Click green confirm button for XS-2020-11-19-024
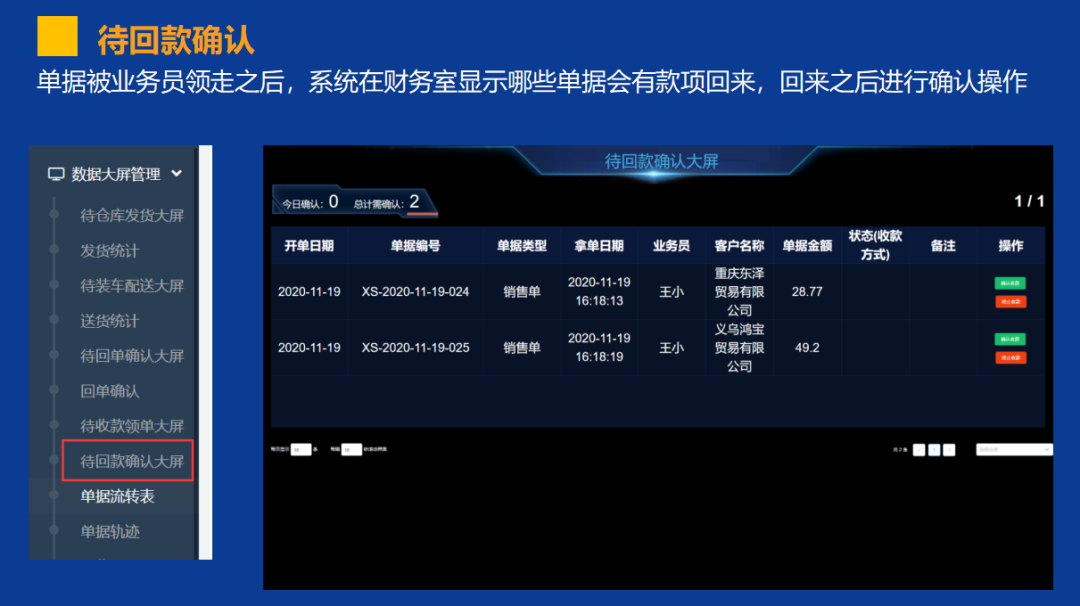The width and height of the screenshot is (1080, 606). coord(1010,283)
